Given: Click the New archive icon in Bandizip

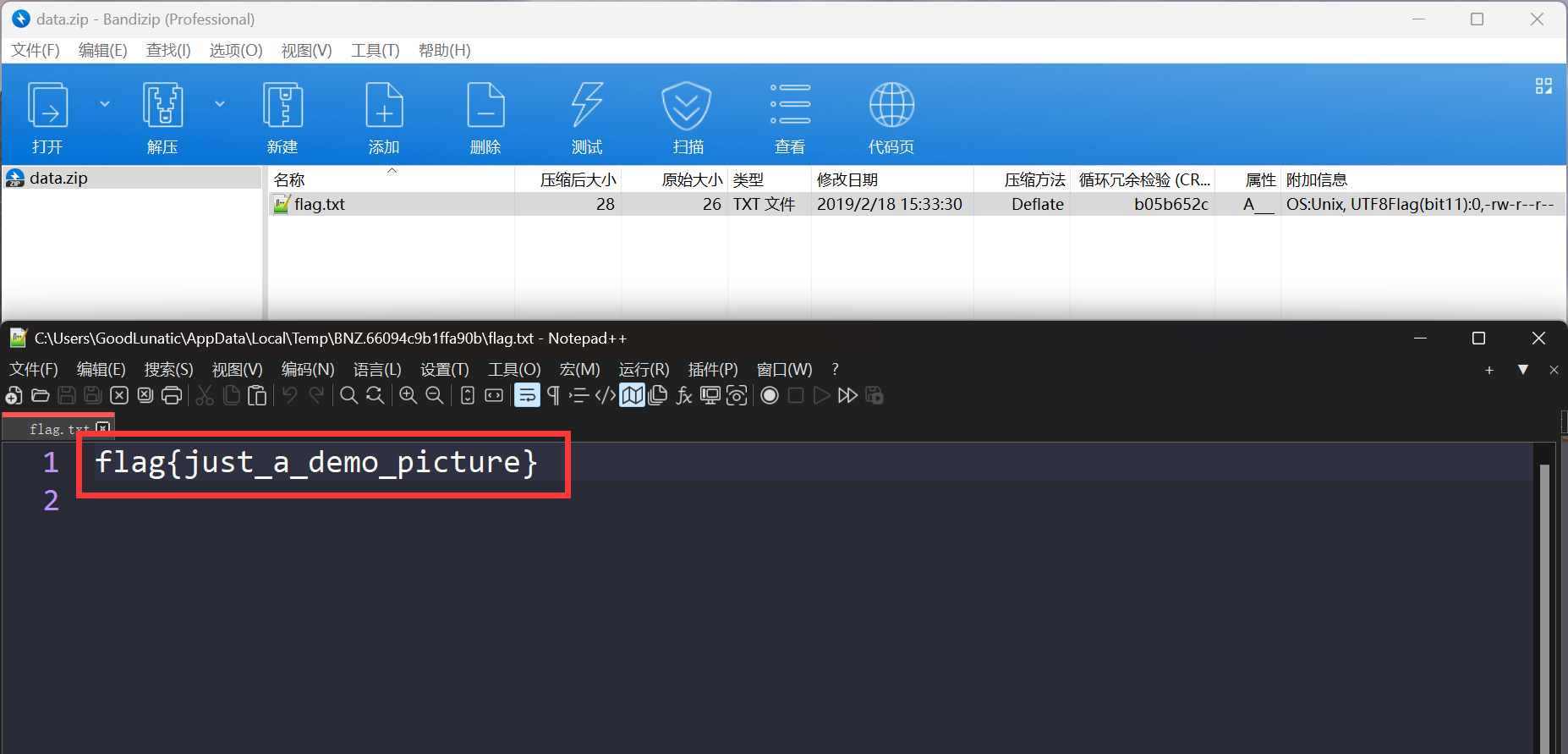Looking at the screenshot, I should click(x=282, y=106).
